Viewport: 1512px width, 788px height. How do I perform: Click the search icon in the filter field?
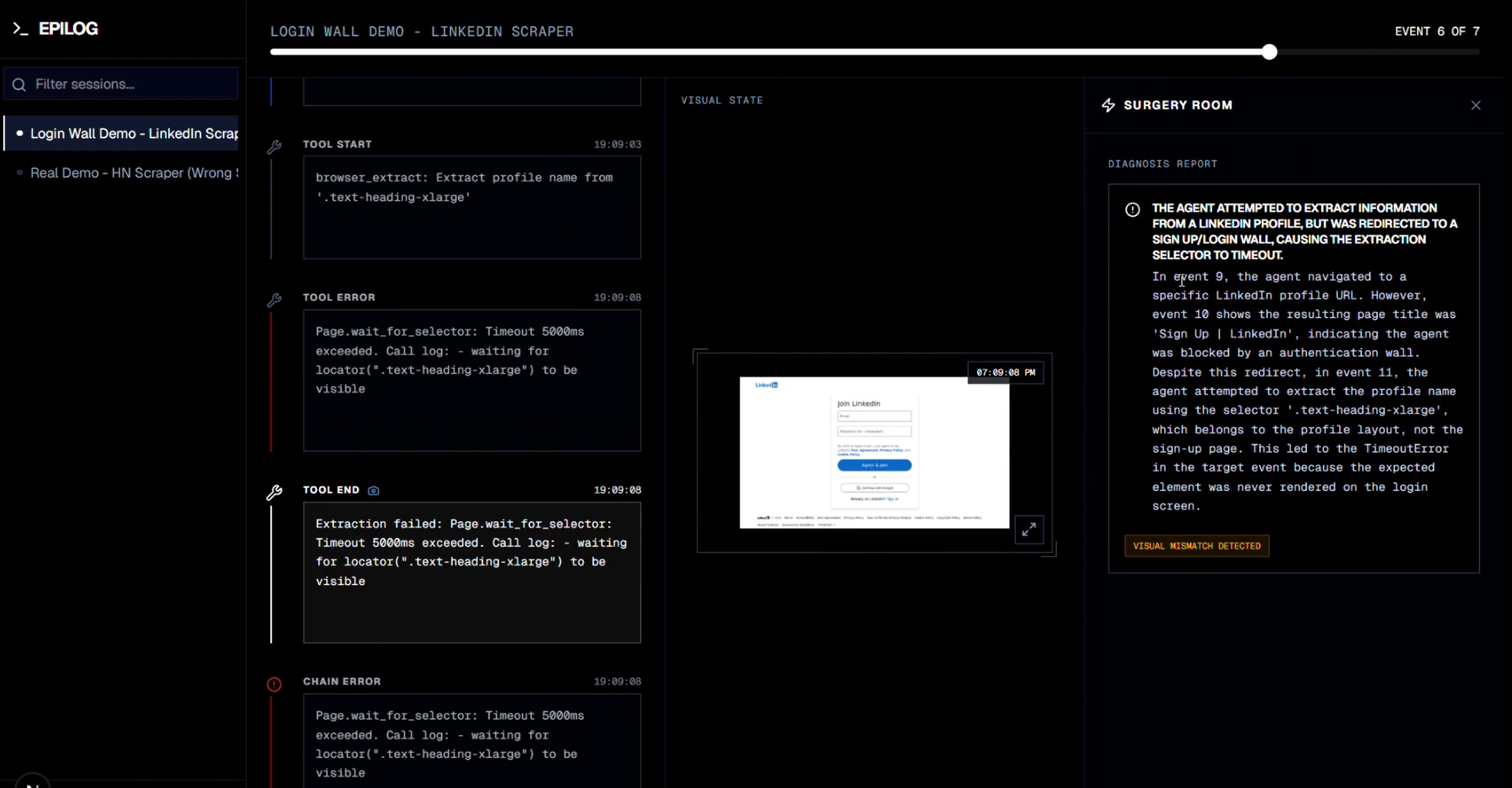point(18,84)
